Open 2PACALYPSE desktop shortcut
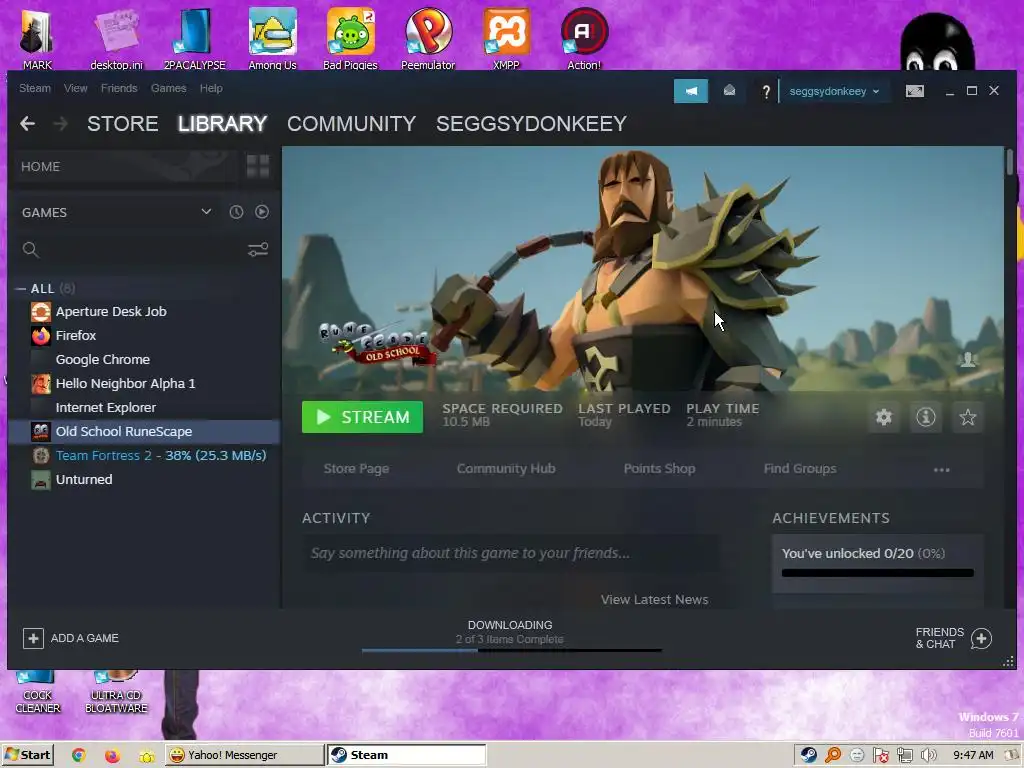Screen dimensions: 1024x768 pos(195,38)
